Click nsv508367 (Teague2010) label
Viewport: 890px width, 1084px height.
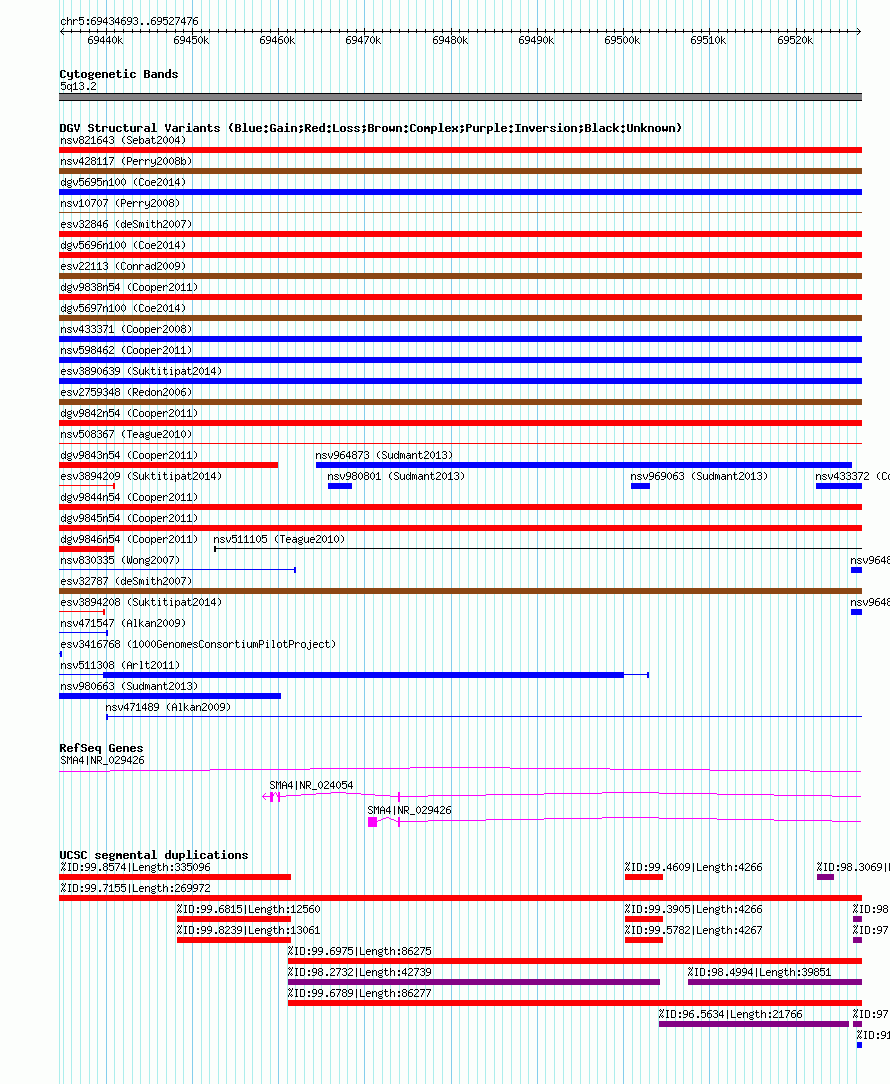(x=126, y=434)
